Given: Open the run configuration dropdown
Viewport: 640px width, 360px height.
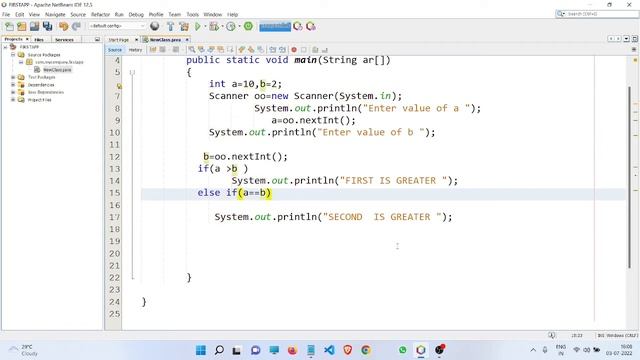Looking at the screenshot, I should [x=117, y=26].
